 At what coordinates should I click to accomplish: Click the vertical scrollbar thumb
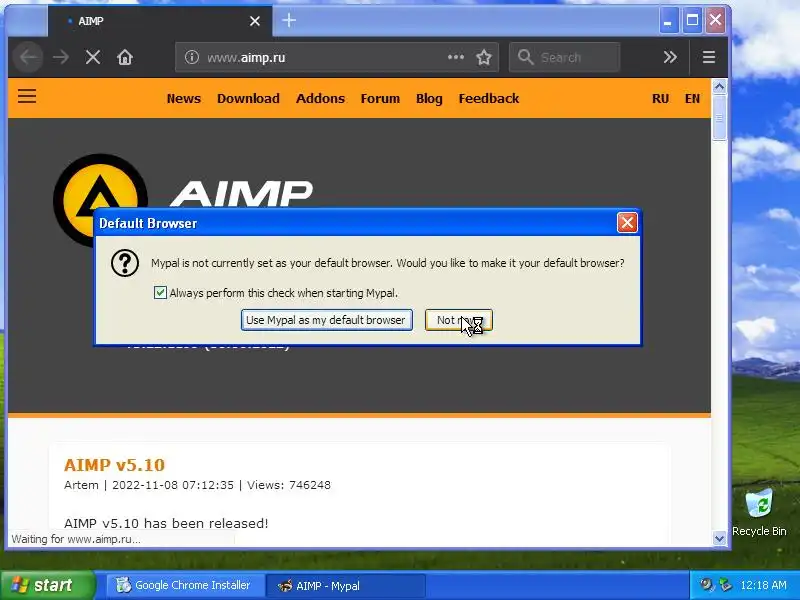719,117
